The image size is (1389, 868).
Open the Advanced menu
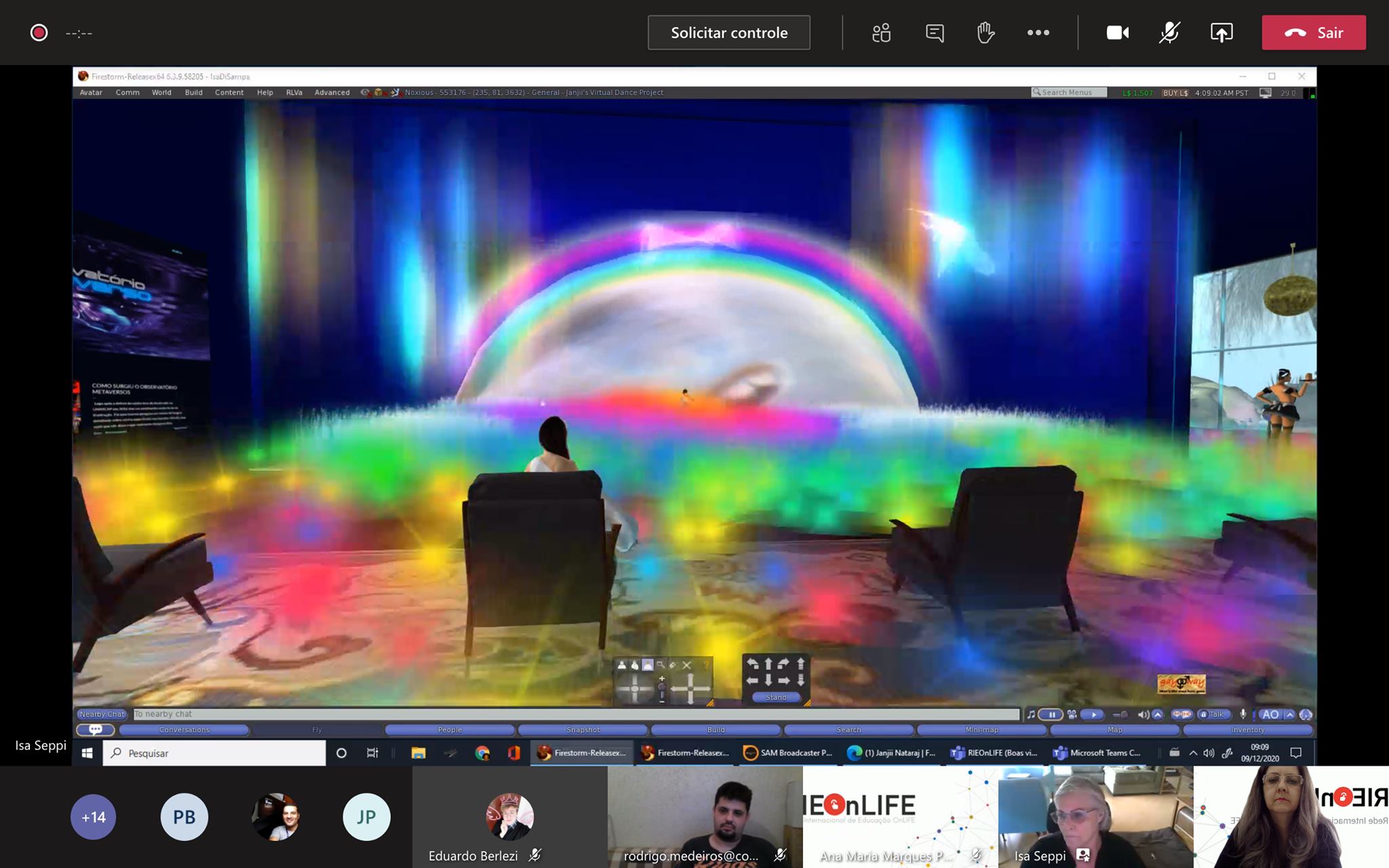tap(332, 92)
